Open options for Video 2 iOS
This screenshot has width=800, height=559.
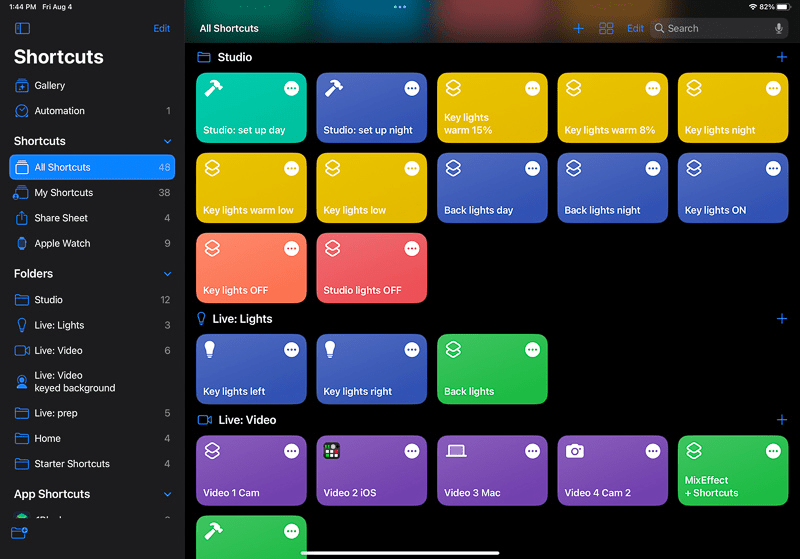point(412,451)
